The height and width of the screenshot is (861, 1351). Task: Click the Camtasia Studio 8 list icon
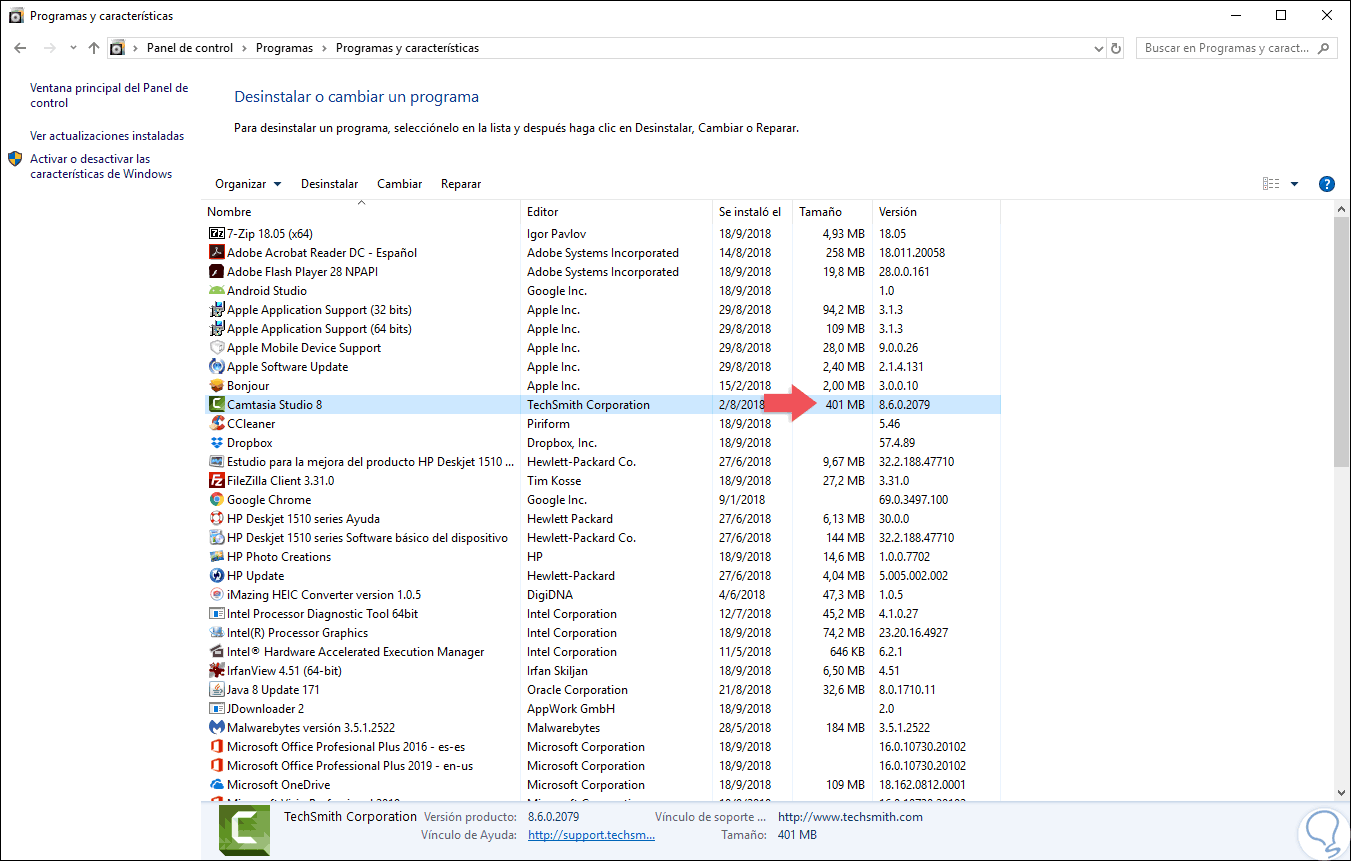pyautogui.click(x=216, y=405)
